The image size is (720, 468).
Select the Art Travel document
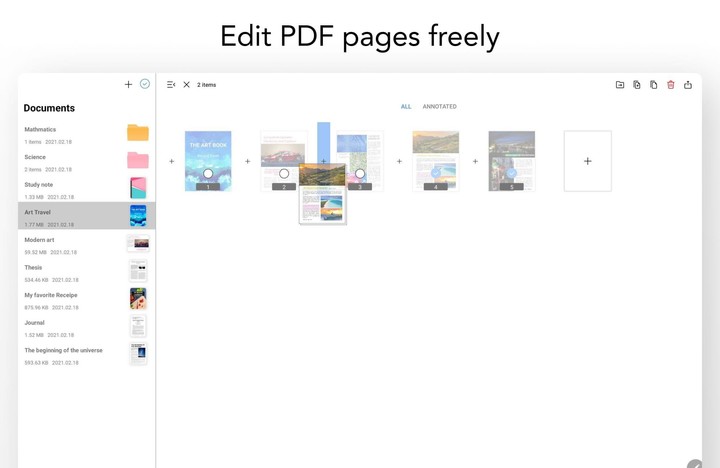coord(87,215)
